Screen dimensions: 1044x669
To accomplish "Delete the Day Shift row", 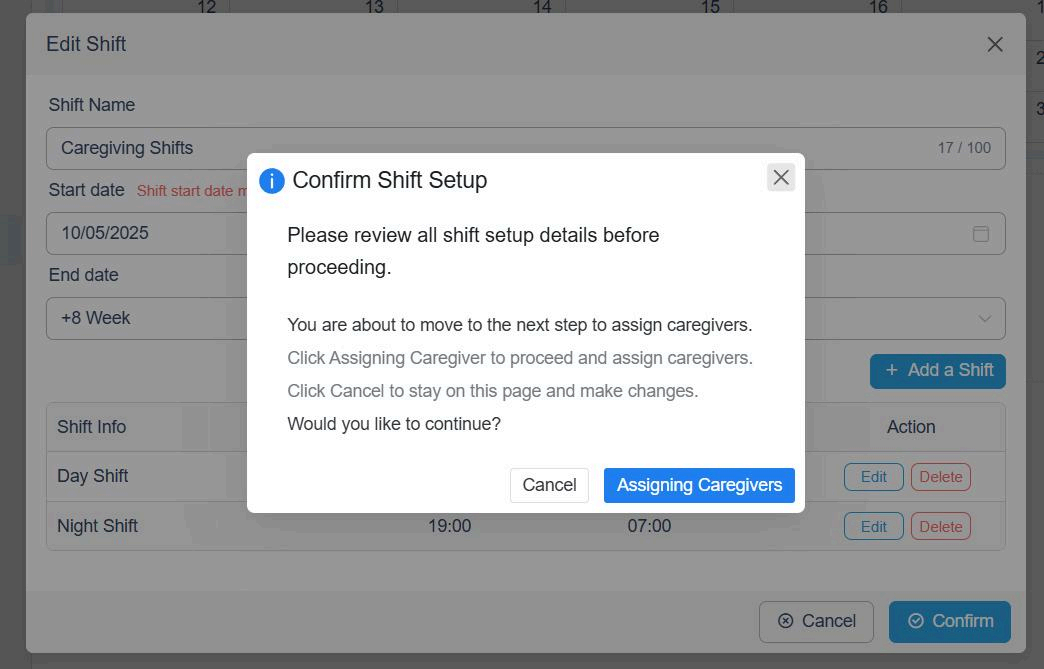I will coord(940,477).
